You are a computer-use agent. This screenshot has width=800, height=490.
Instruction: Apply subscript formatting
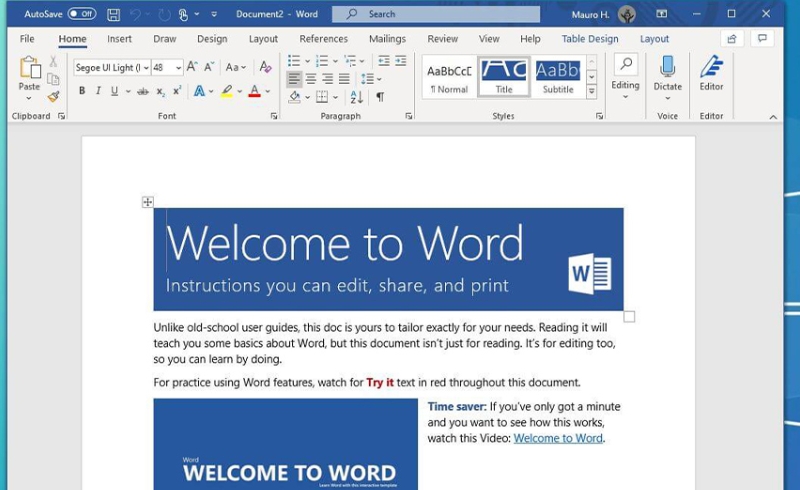click(160, 91)
